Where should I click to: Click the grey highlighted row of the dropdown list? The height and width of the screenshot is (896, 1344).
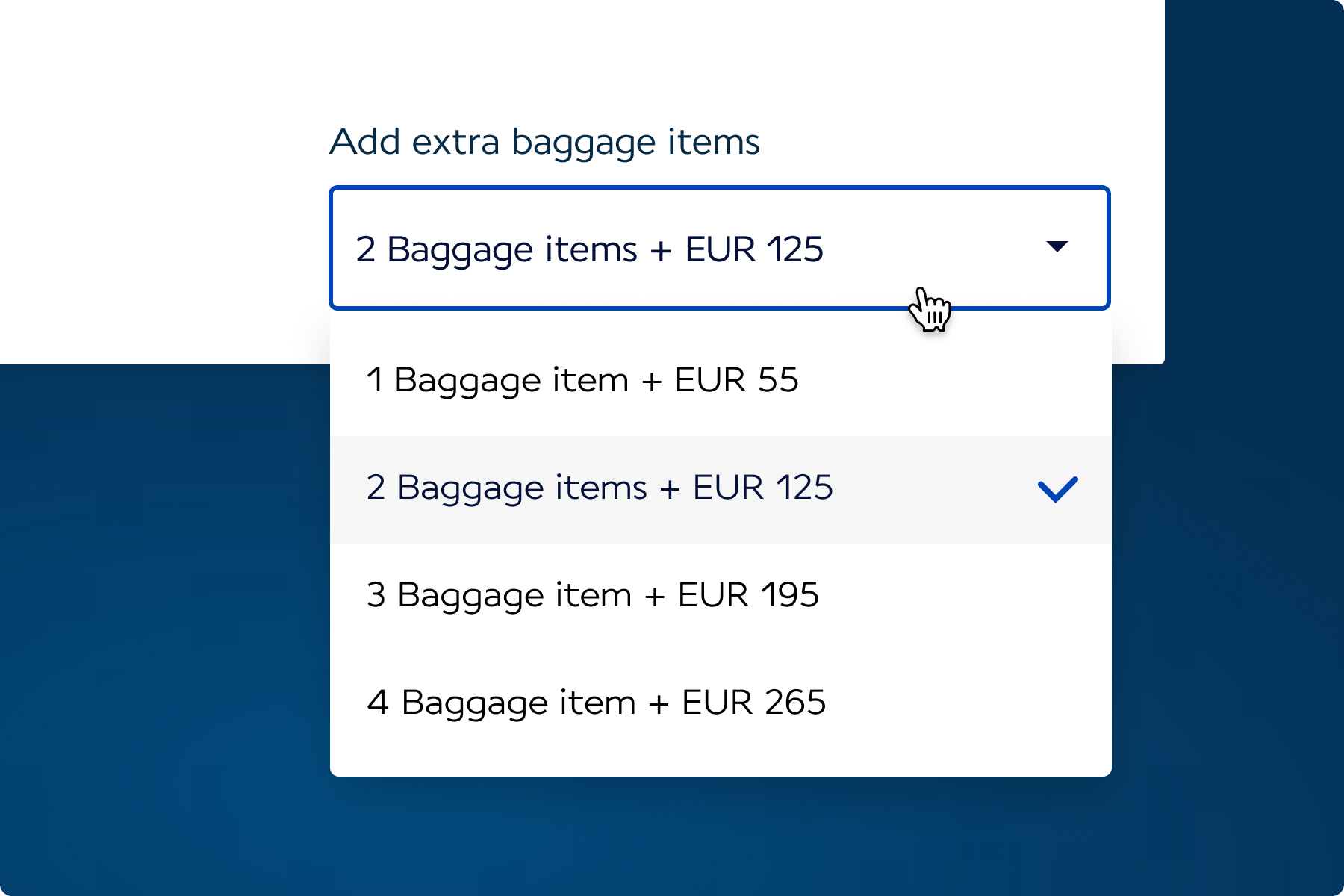(x=933, y=489)
